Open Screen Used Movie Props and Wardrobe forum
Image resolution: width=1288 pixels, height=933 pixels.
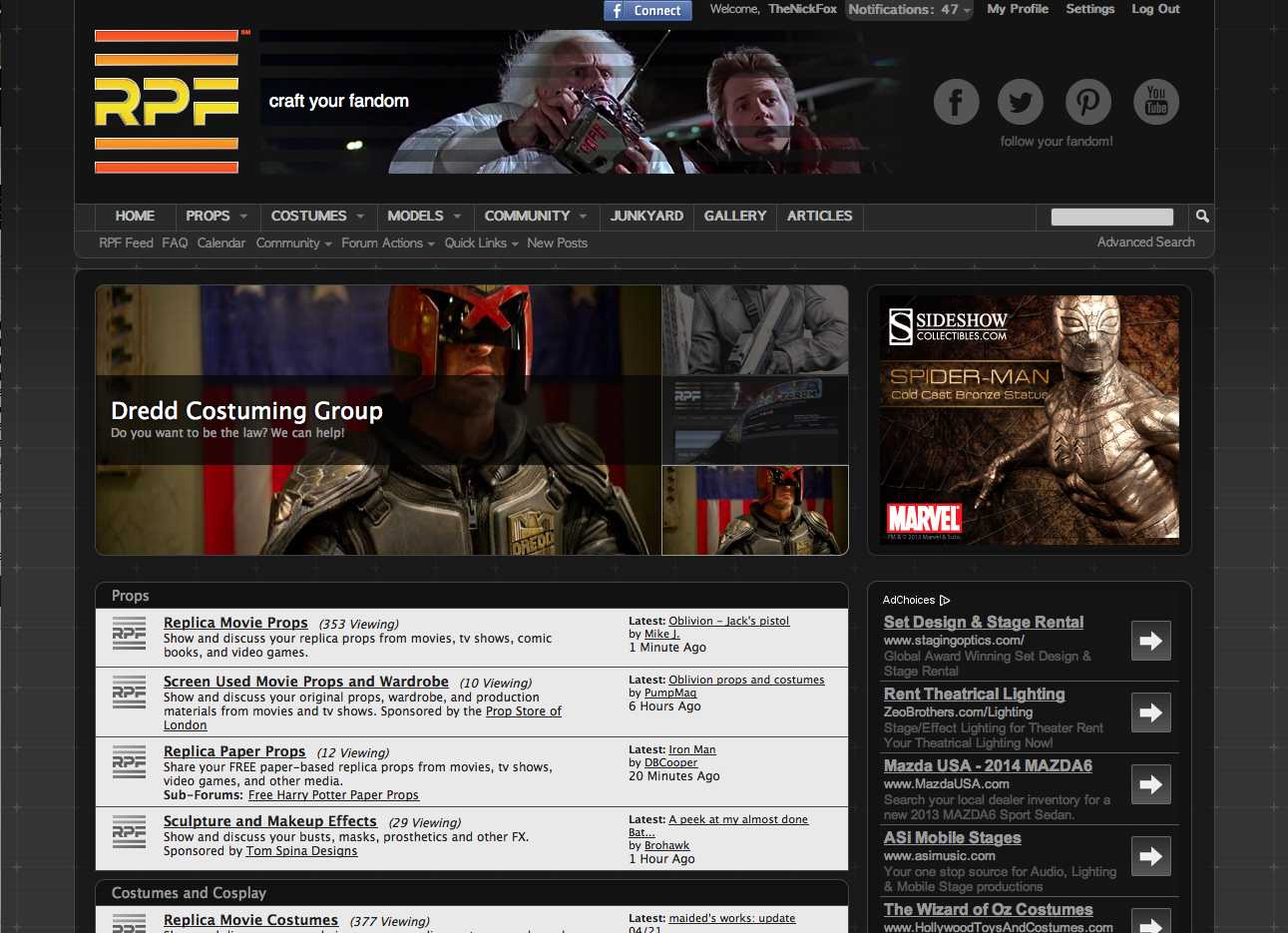306,682
